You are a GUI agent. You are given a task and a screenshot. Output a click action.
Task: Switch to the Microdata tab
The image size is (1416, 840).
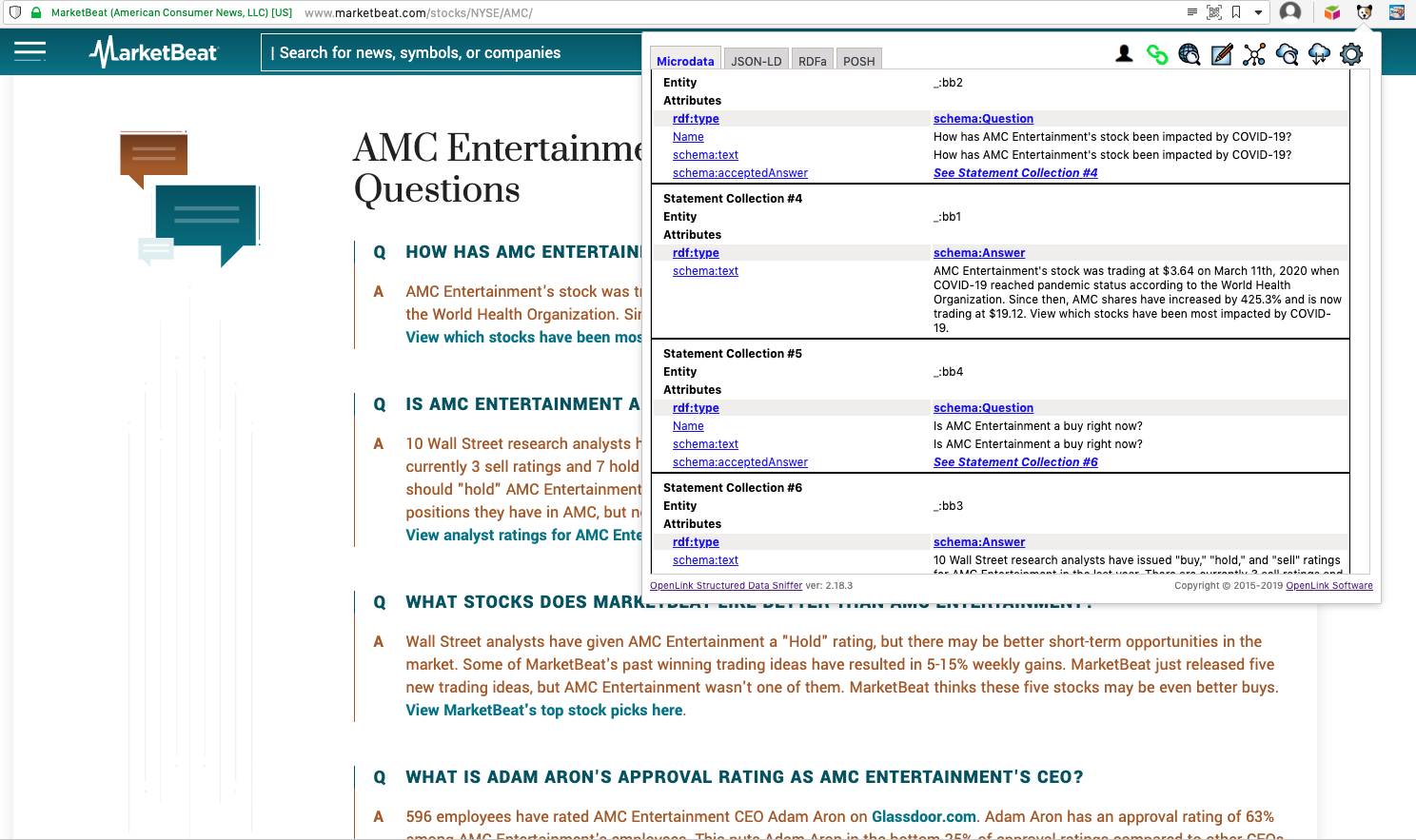coord(685,60)
